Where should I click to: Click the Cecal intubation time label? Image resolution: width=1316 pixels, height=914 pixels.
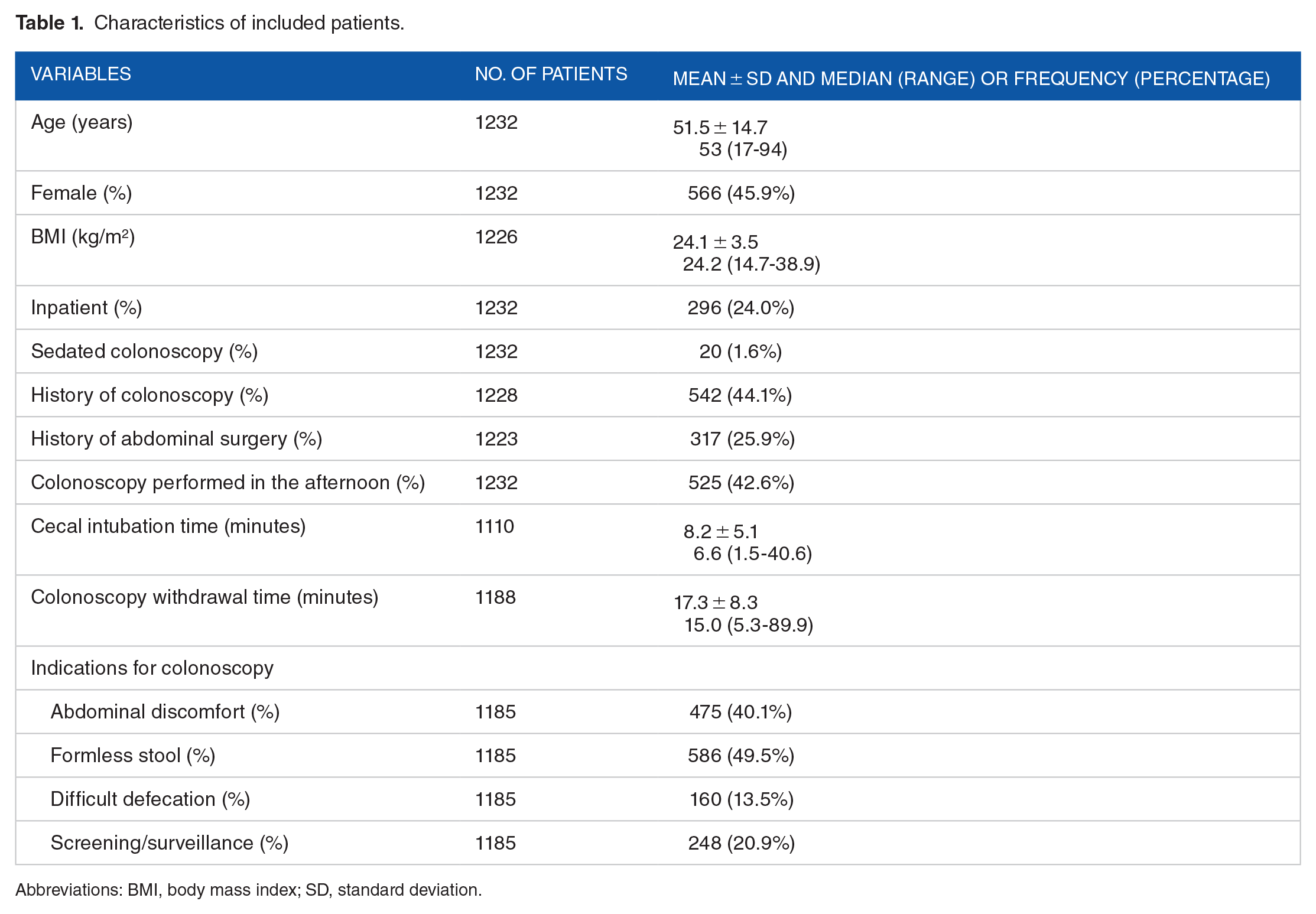[168, 526]
